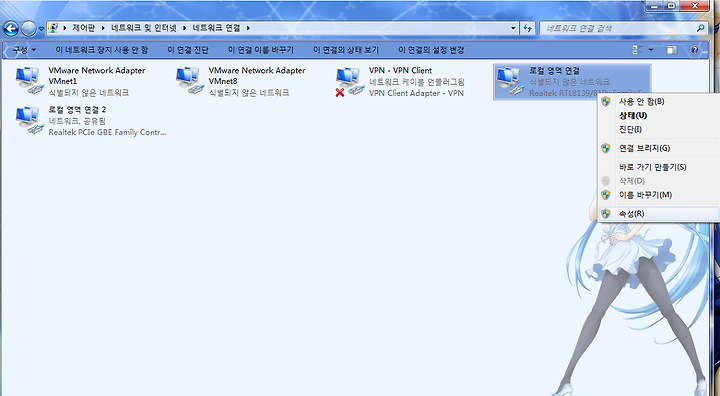This screenshot has height=396, width=720.
Task: Click the VPN - VPN Client label
Action: (x=400, y=70)
